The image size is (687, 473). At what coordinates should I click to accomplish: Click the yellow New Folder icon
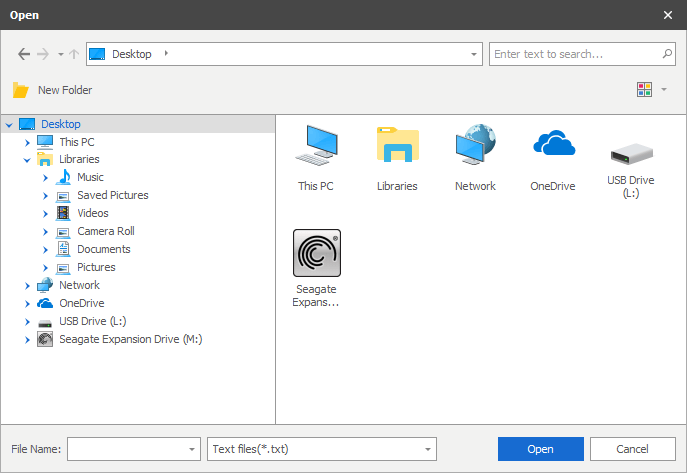[20, 90]
